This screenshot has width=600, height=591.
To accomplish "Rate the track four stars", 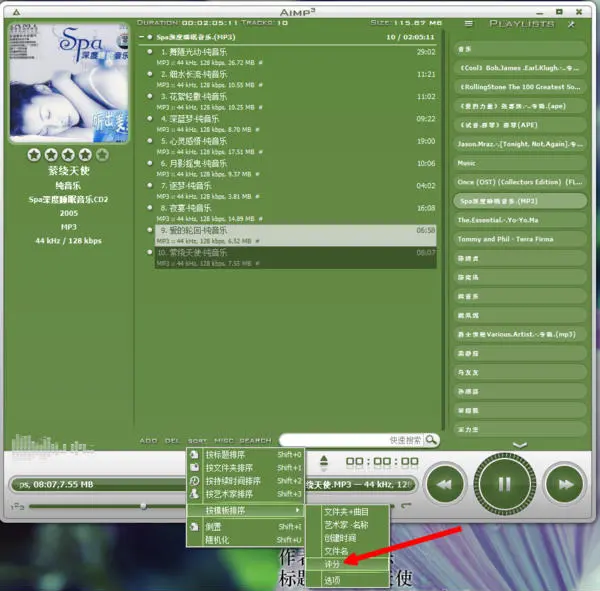I will click(x=85, y=155).
